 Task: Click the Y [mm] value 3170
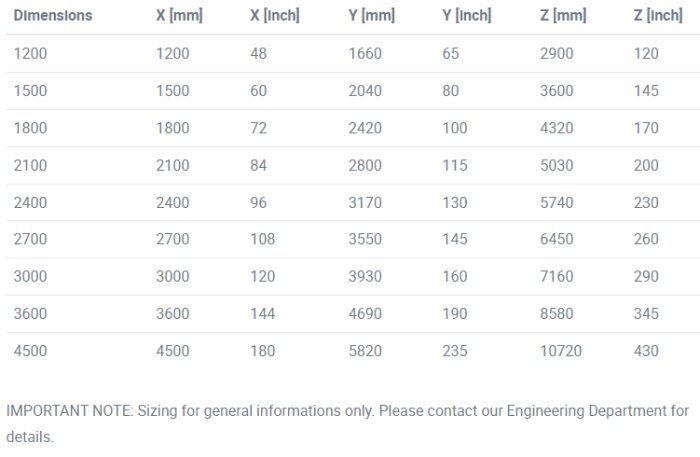365,203
